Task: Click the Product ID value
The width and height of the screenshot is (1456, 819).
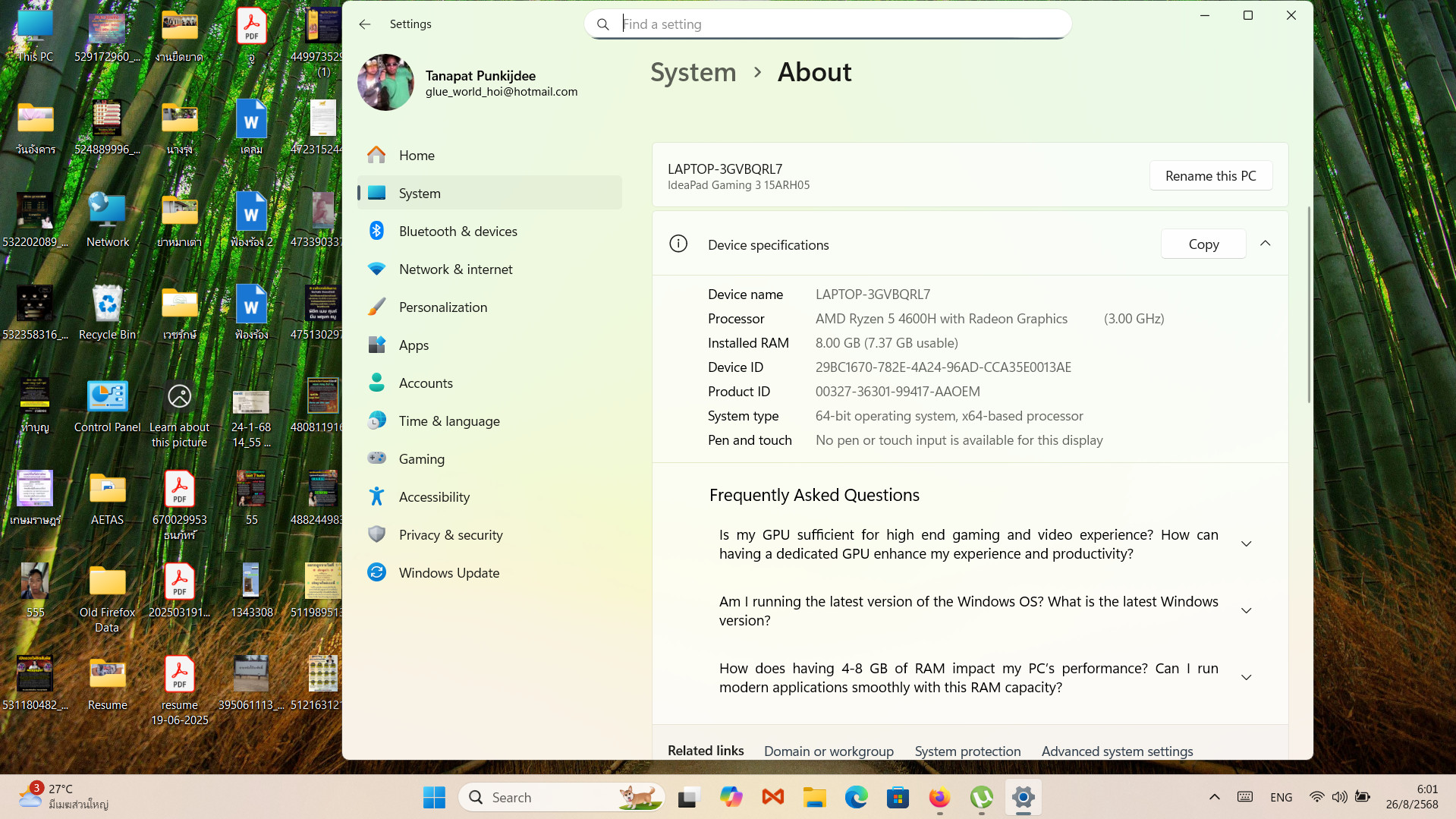Action: 898,392
